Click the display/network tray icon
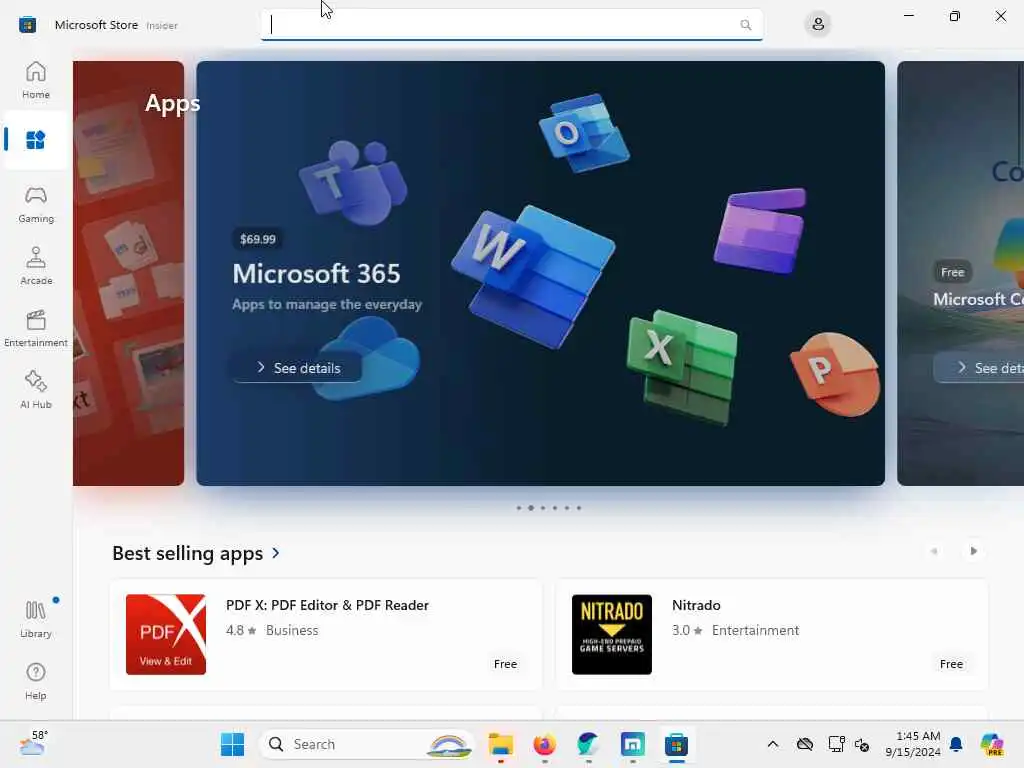1024x768 pixels. [x=836, y=744]
